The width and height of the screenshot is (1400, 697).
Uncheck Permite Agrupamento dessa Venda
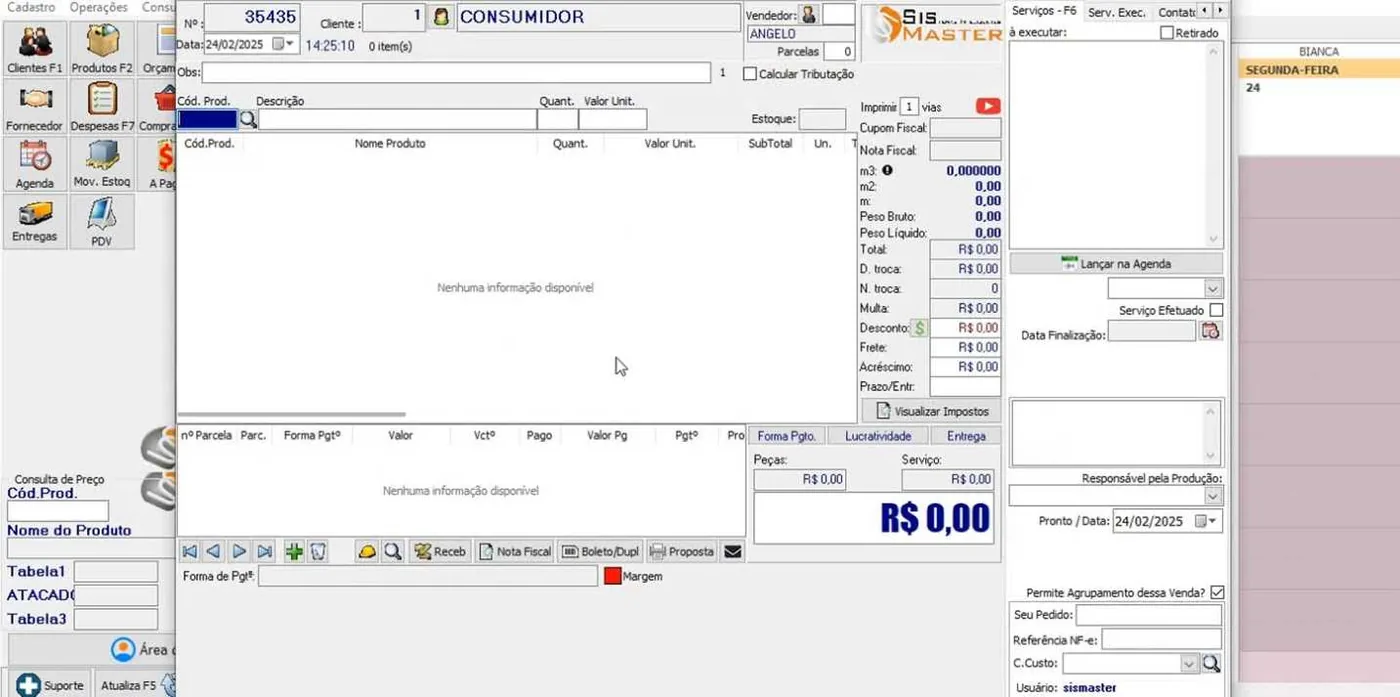click(x=1217, y=593)
